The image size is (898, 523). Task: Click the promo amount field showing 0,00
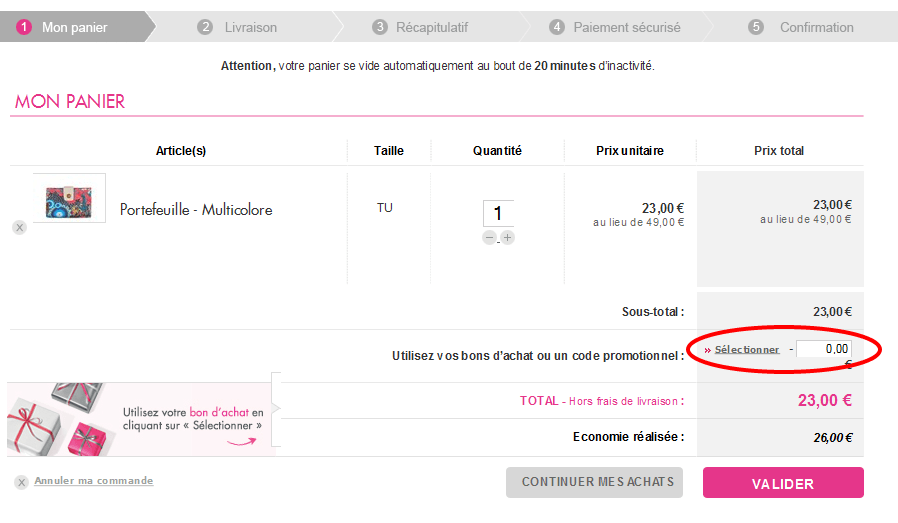point(825,349)
